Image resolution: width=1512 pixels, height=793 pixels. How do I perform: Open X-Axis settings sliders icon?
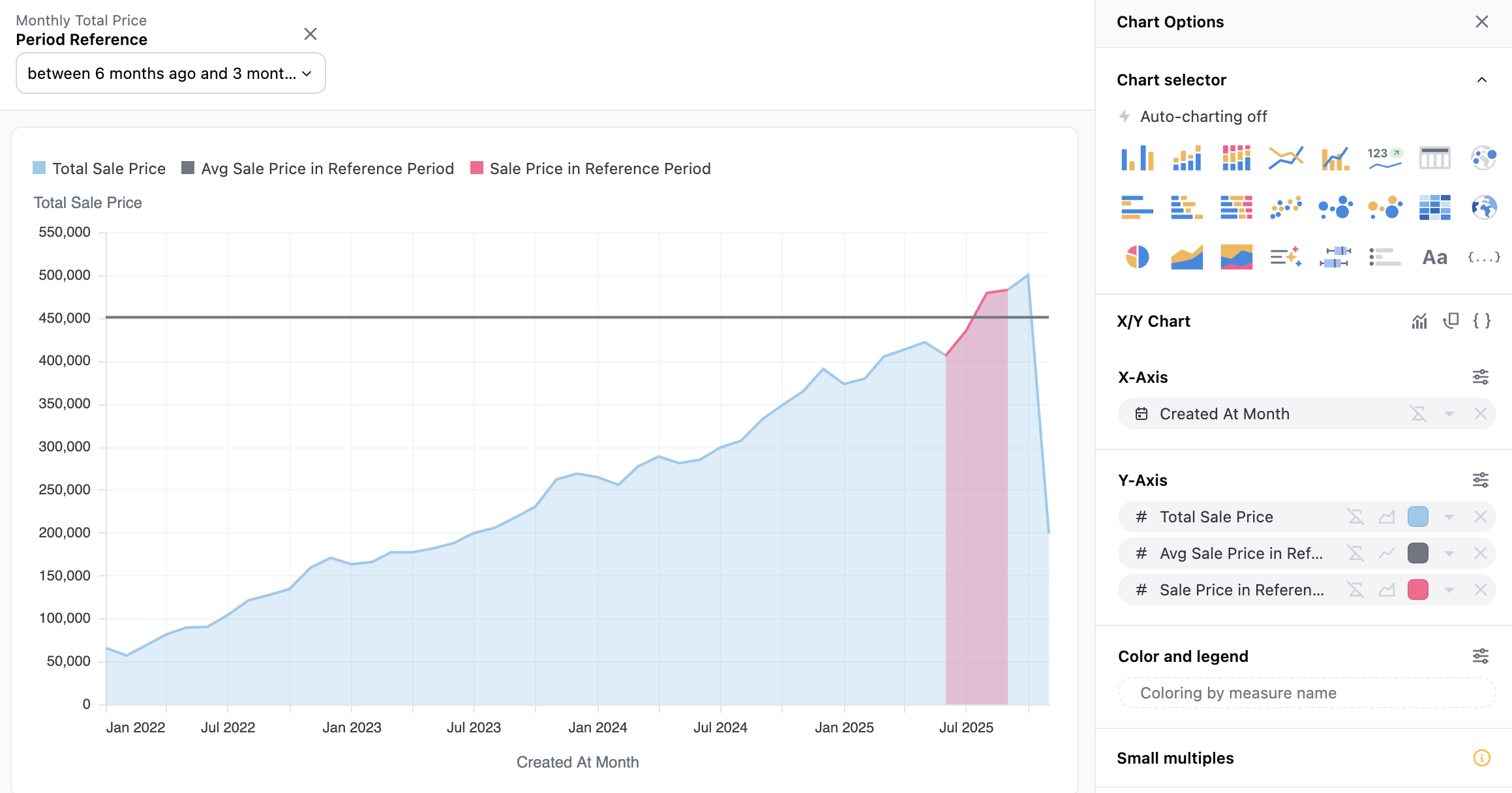click(x=1480, y=377)
